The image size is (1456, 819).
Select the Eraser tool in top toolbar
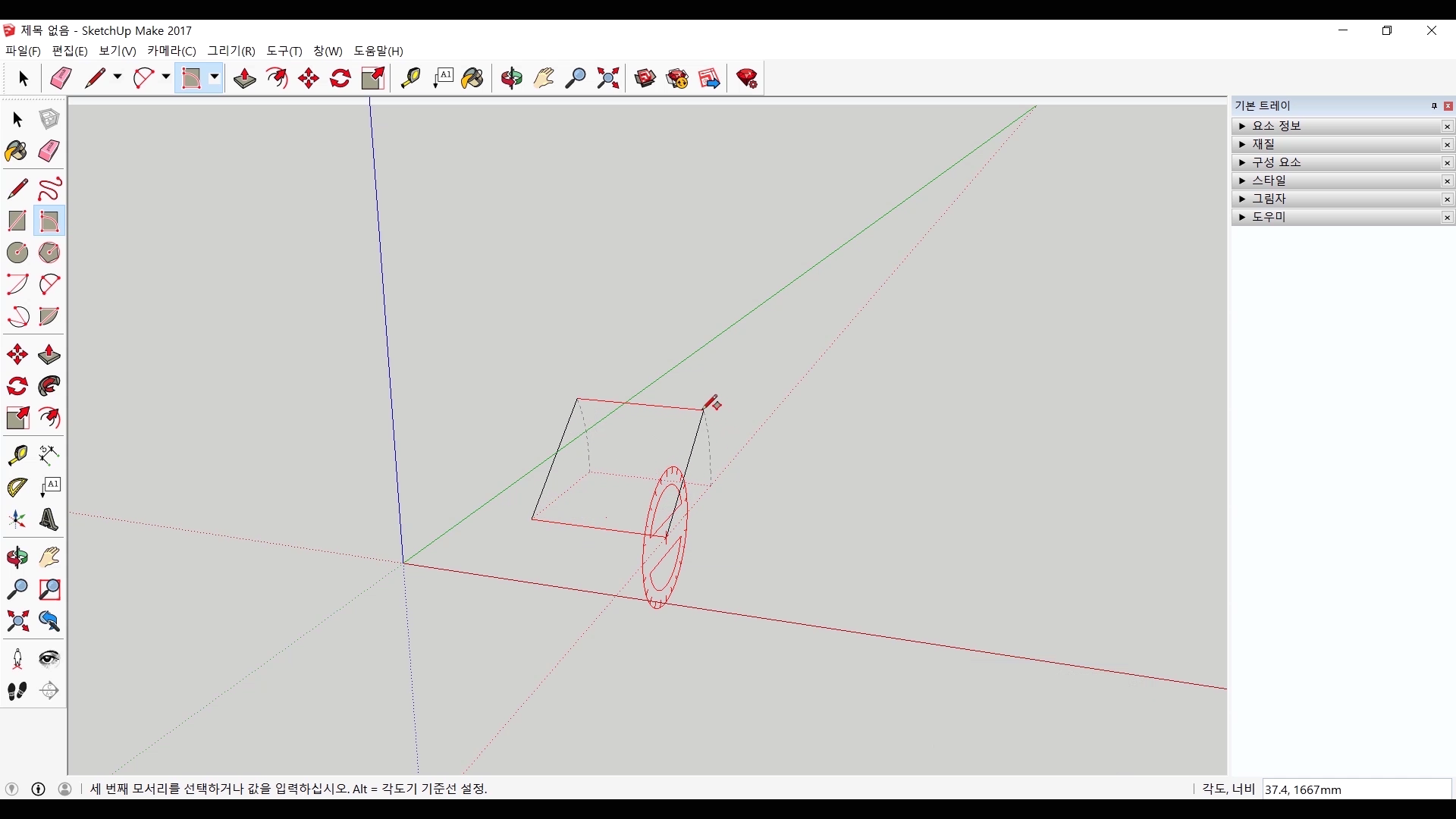point(61,78)
